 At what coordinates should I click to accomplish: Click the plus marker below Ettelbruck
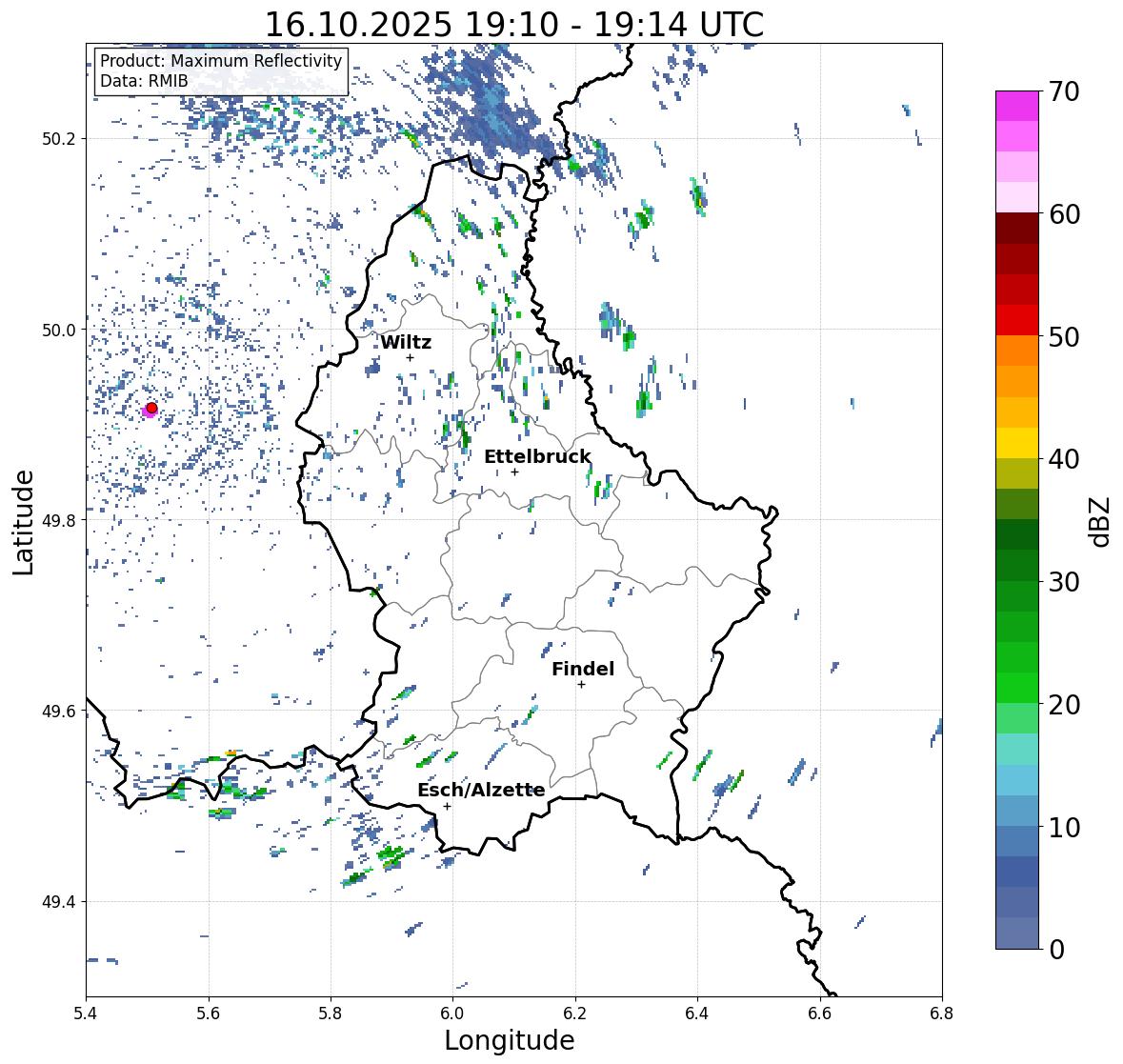(514, 472)
